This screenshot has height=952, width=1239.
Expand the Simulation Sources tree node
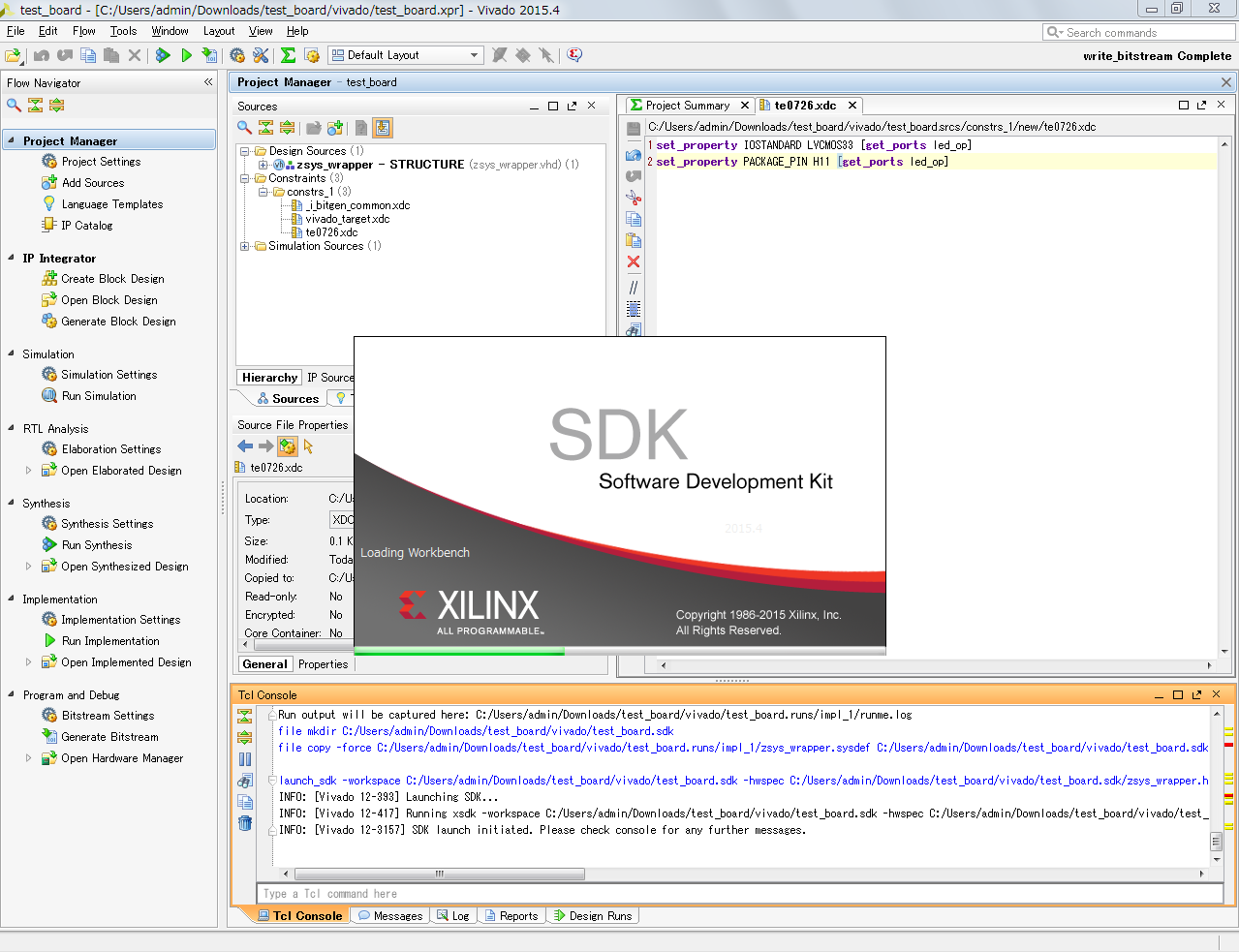pyautogui.click(x=245, y=246)
